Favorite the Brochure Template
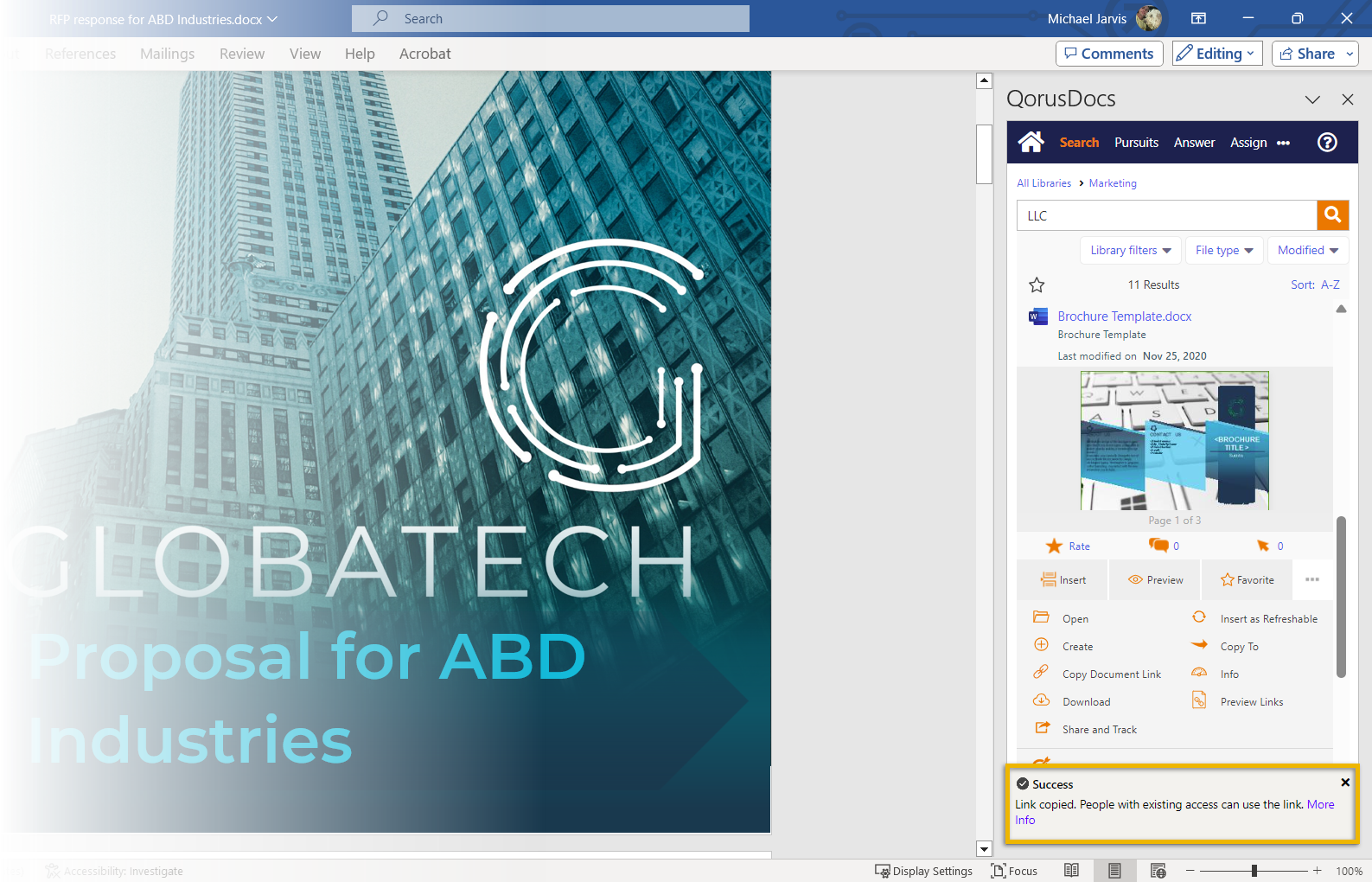 click(1247, 580)
